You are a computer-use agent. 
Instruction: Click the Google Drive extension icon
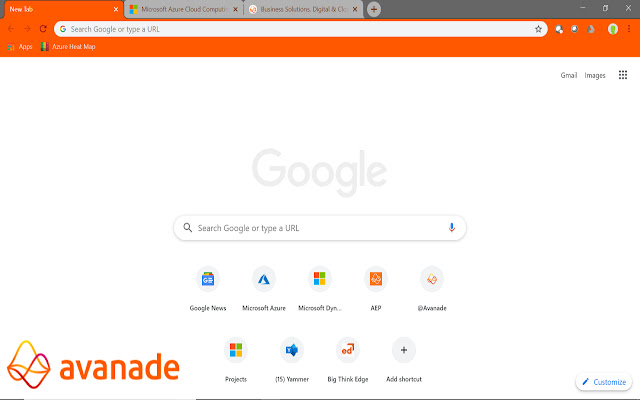point(591,29)
